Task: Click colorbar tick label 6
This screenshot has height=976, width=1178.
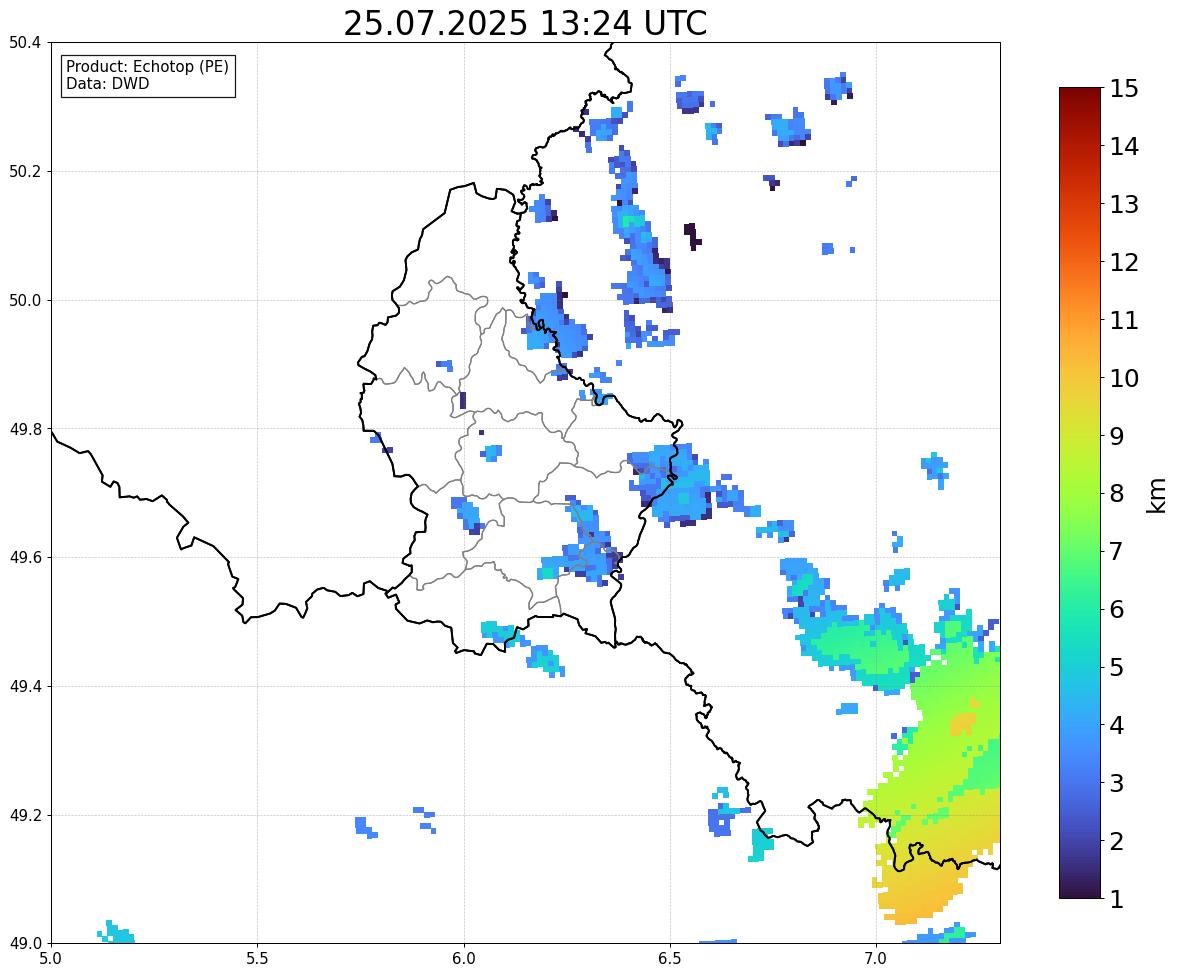Action: pyautogui.click(x=1117, y=609)
